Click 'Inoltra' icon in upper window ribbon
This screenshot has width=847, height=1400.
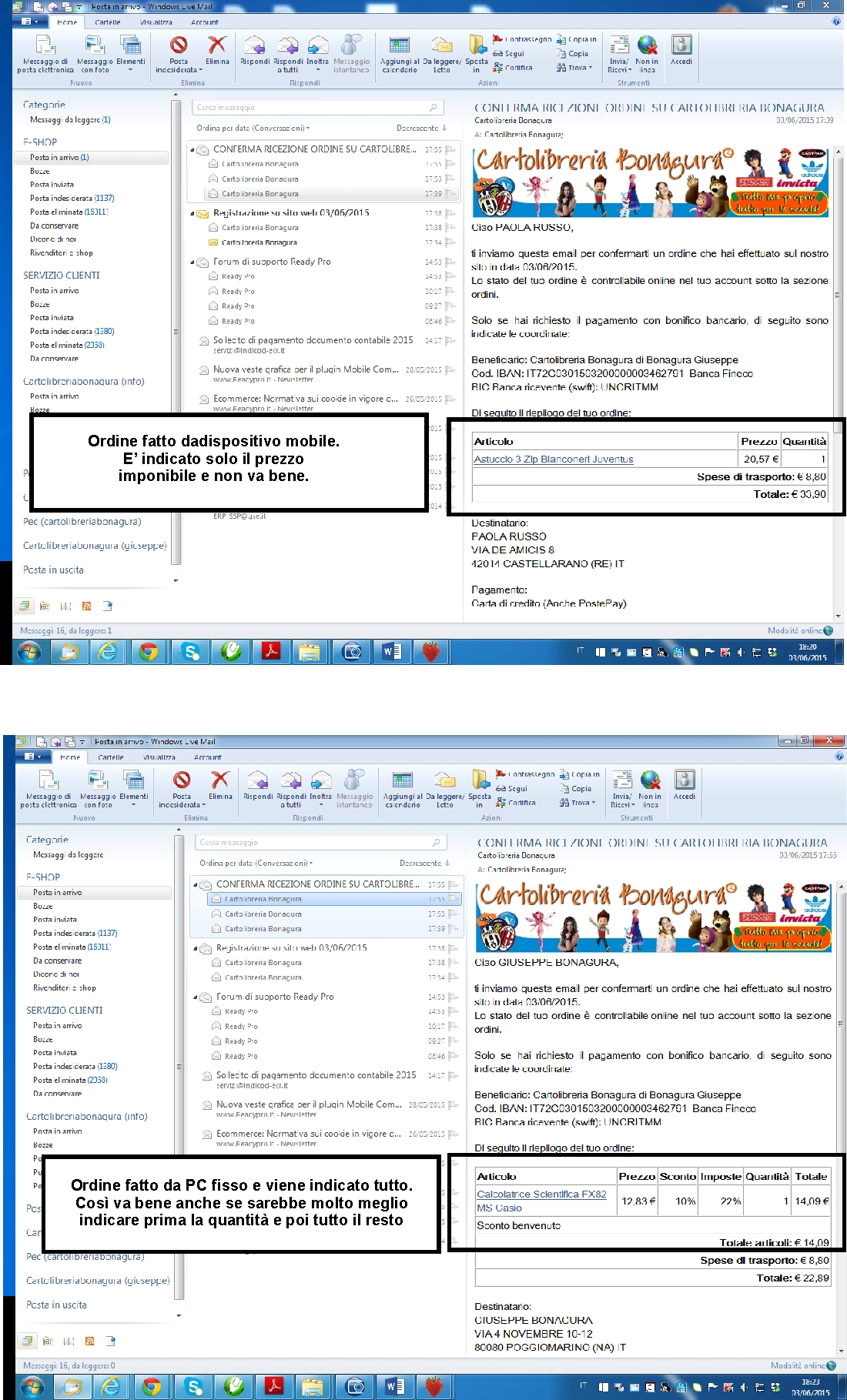pyautogui.click(x=318, y=45)
